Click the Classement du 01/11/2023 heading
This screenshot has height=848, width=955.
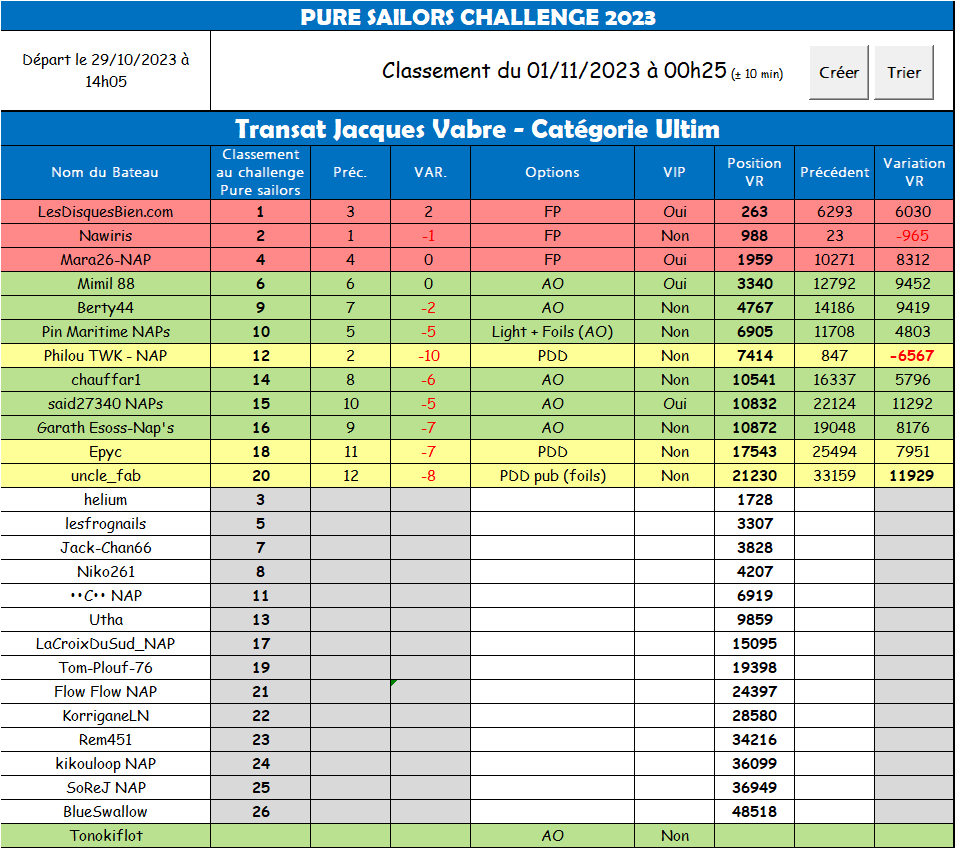click(583, 71)
